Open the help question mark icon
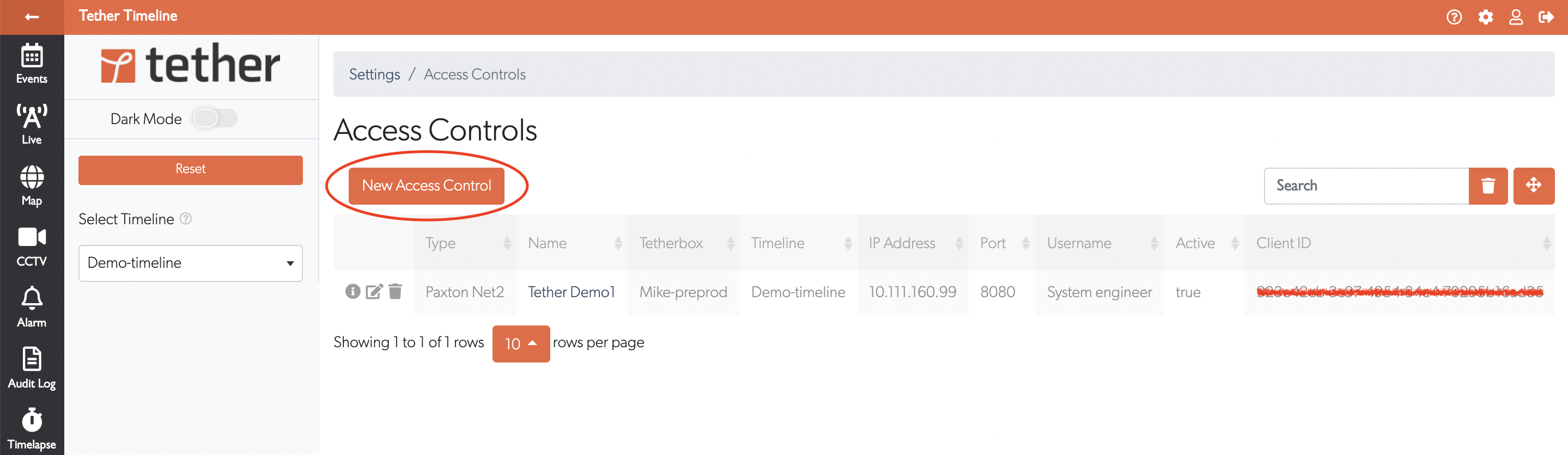This screenshot has width=1568, height=455. (x=1454, y=17)
